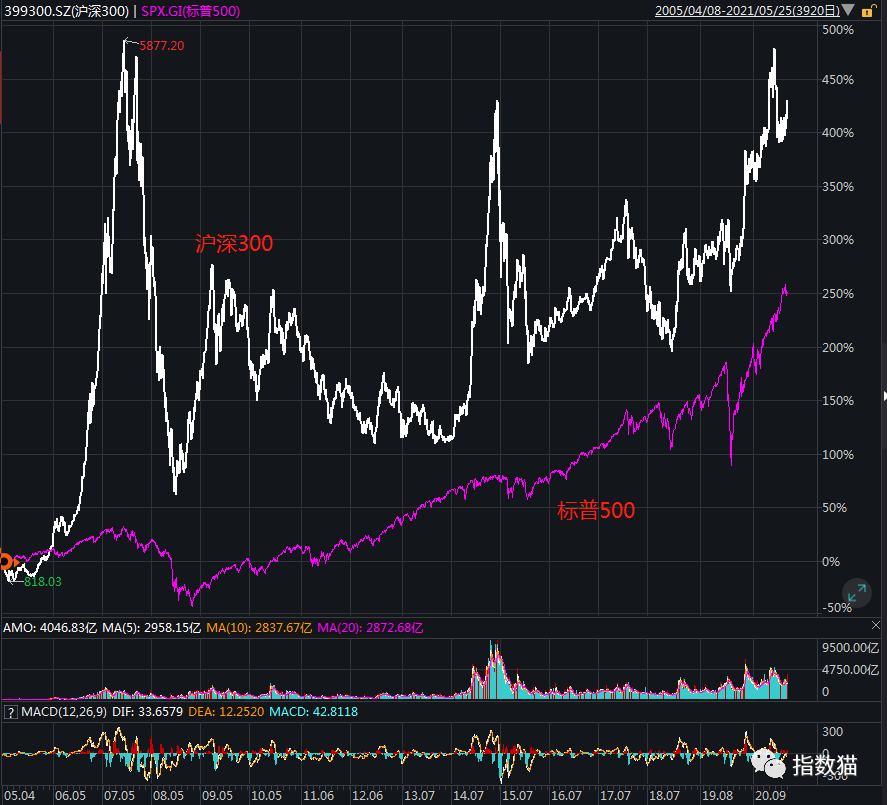Click the 08.05 date on time axis
The height and width of the screenshot is (805, 887).
click(169, 795)
